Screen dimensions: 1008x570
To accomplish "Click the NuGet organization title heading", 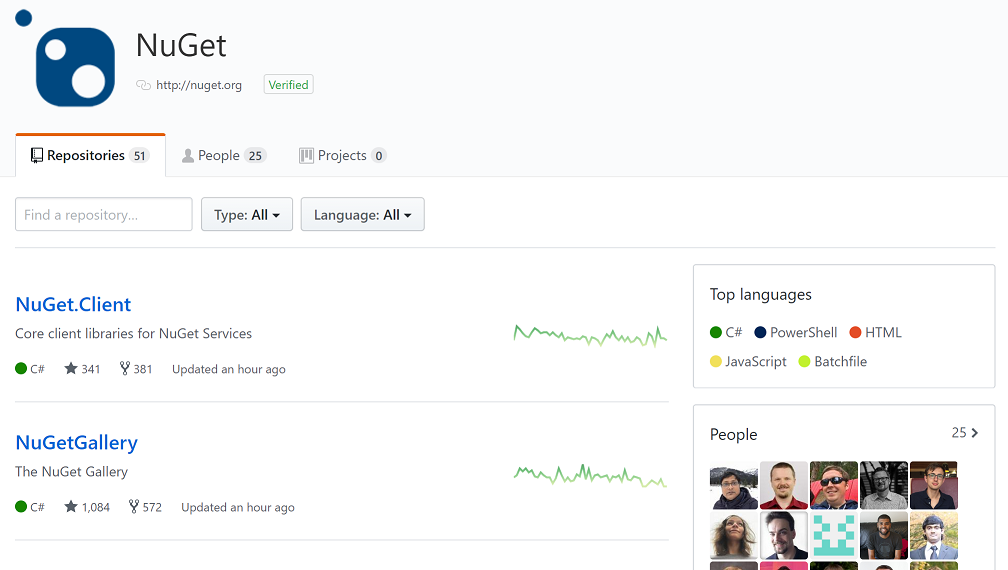I will (181, 45).
